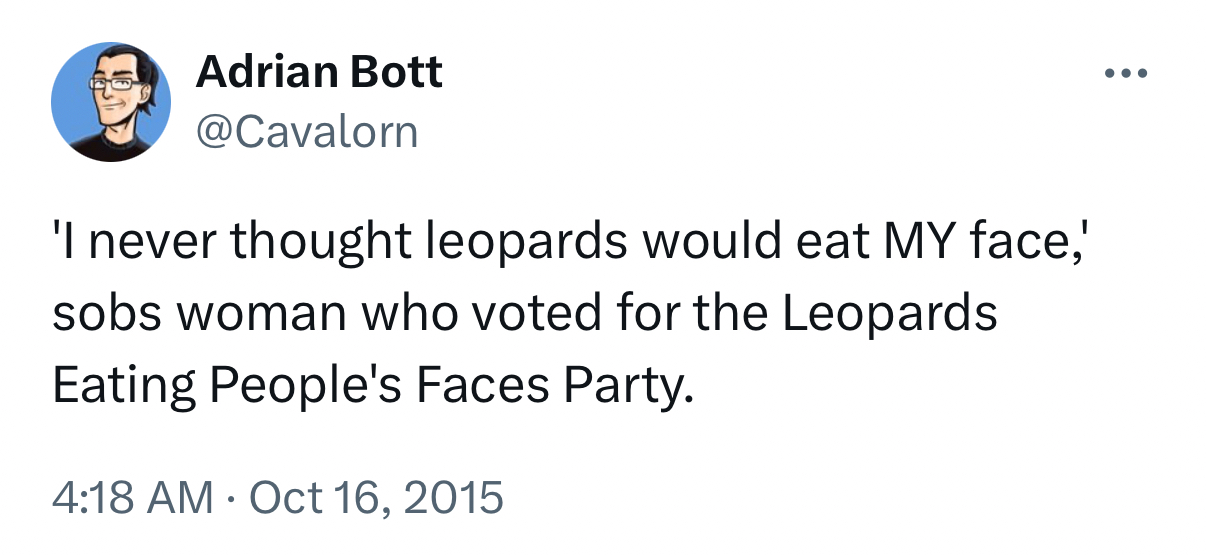1206x555 pixels.
Task: Open the Adrian Bott display name link
Action: 319,72
